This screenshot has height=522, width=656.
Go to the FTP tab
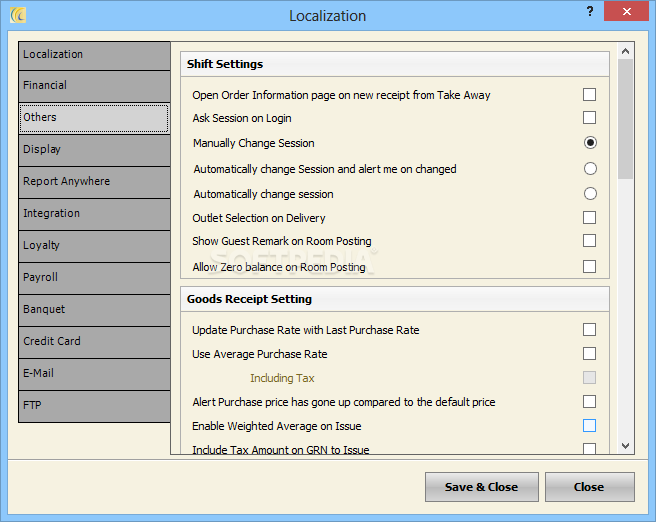coord(95,406)
